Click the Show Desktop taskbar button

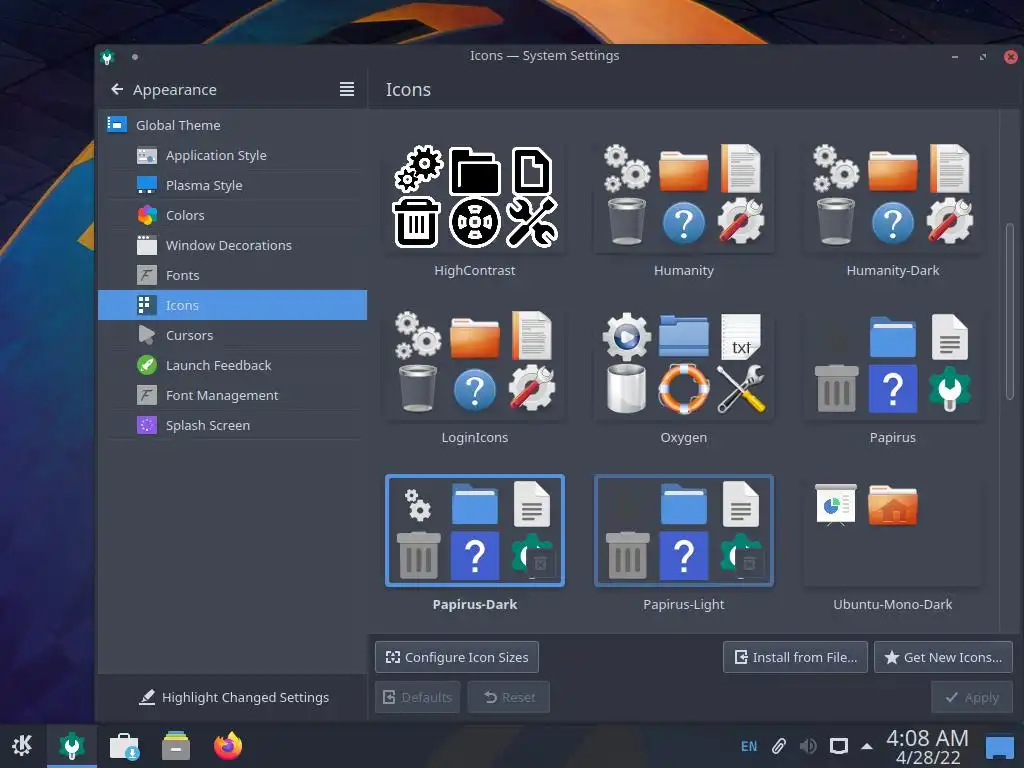coord(999,746)
